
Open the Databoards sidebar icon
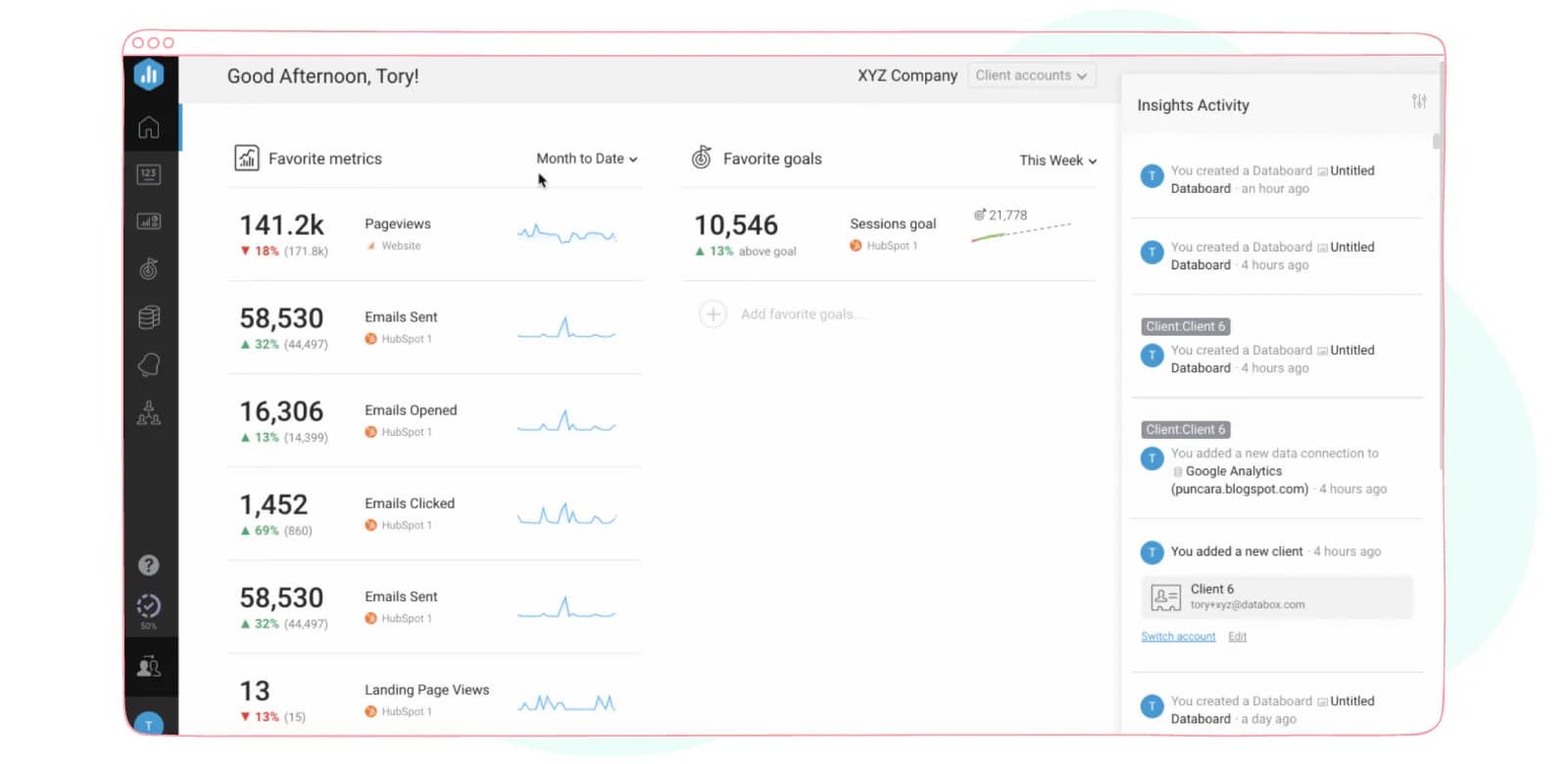[149, 221]
